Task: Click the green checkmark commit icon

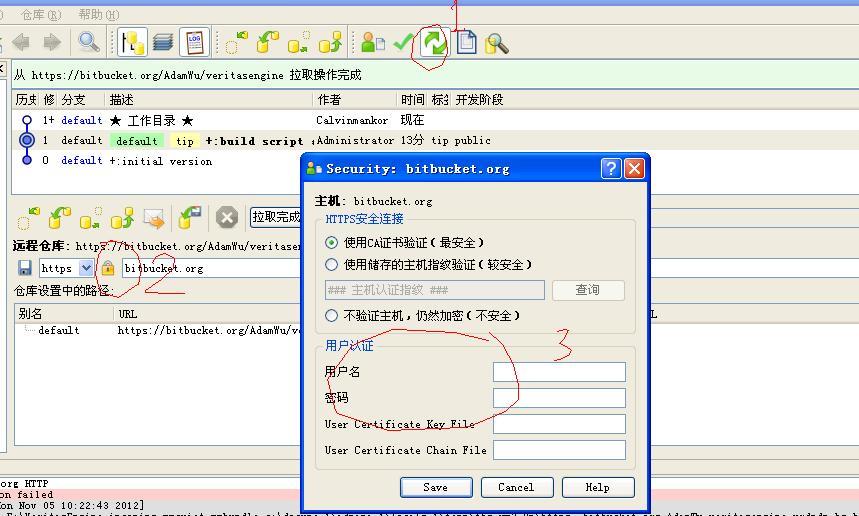Action: (x=403, y=42)
